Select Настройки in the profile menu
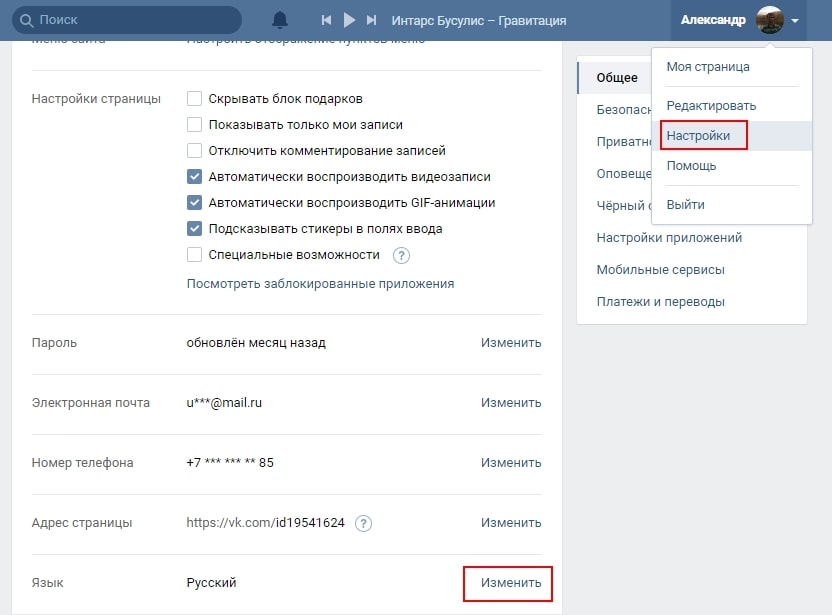This screenshot has width=832, height=615. click(x=698, y=136)
